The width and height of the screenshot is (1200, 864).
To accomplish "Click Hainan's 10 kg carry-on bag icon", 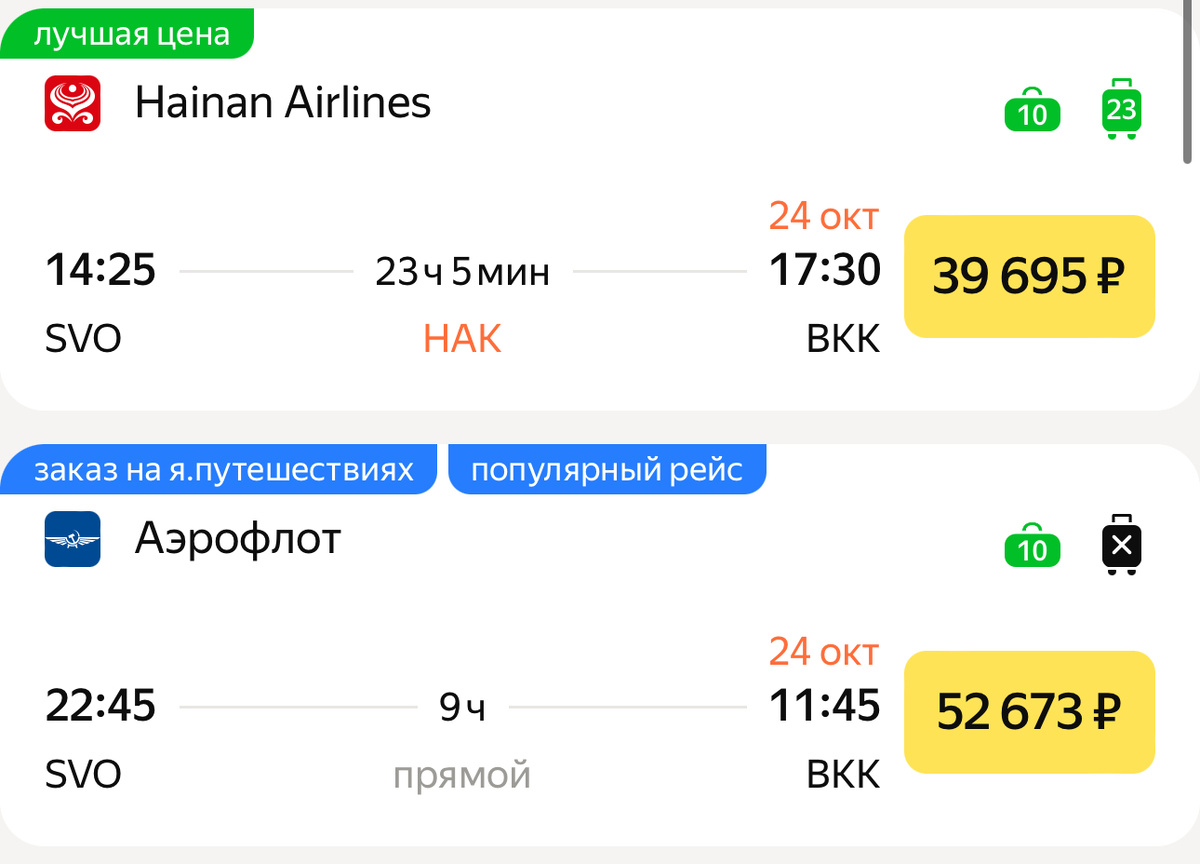I will tap(1032, 110).
